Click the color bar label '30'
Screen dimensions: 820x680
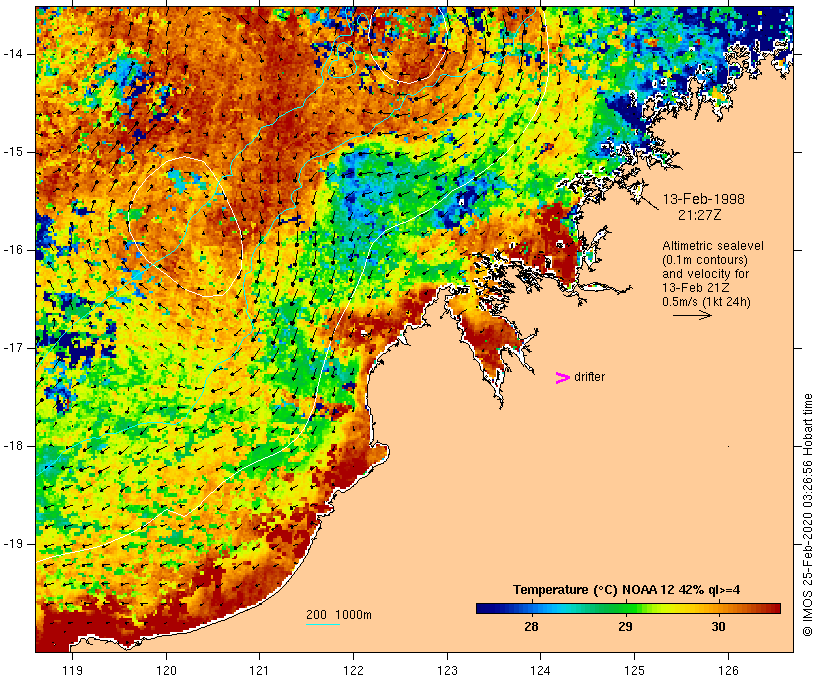point(719,626)
